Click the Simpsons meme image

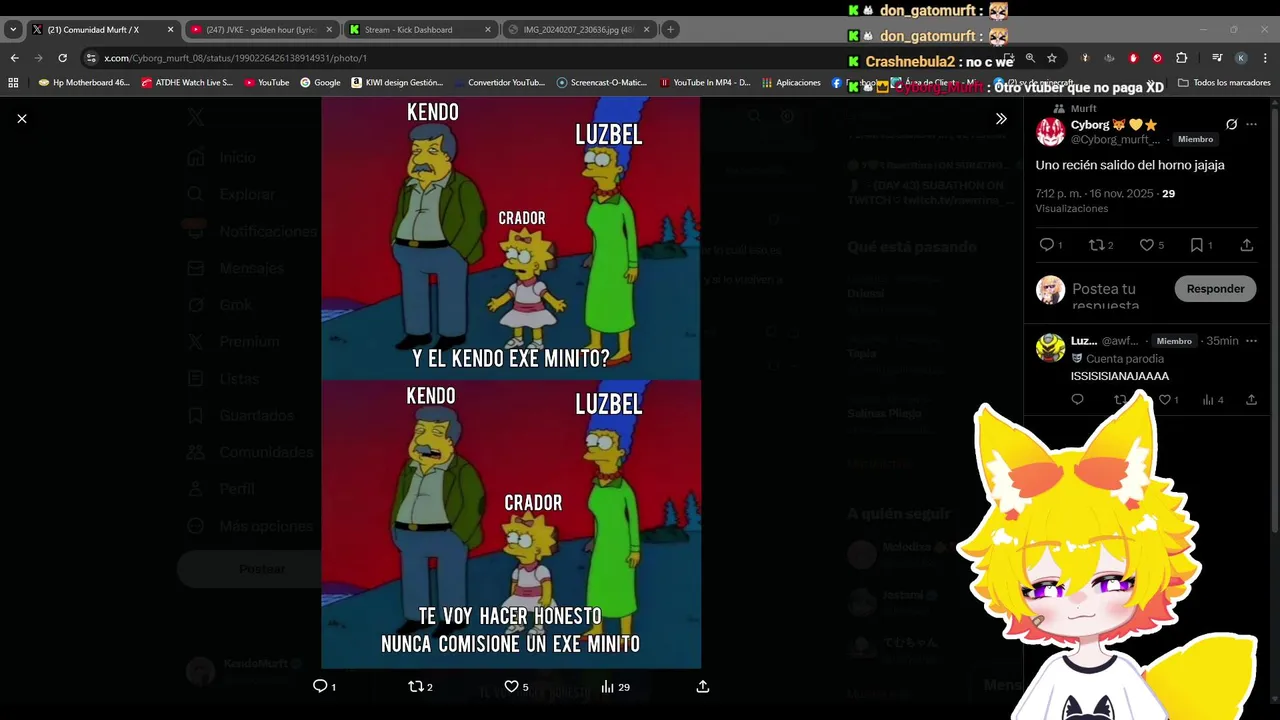[x=511, y=382]
